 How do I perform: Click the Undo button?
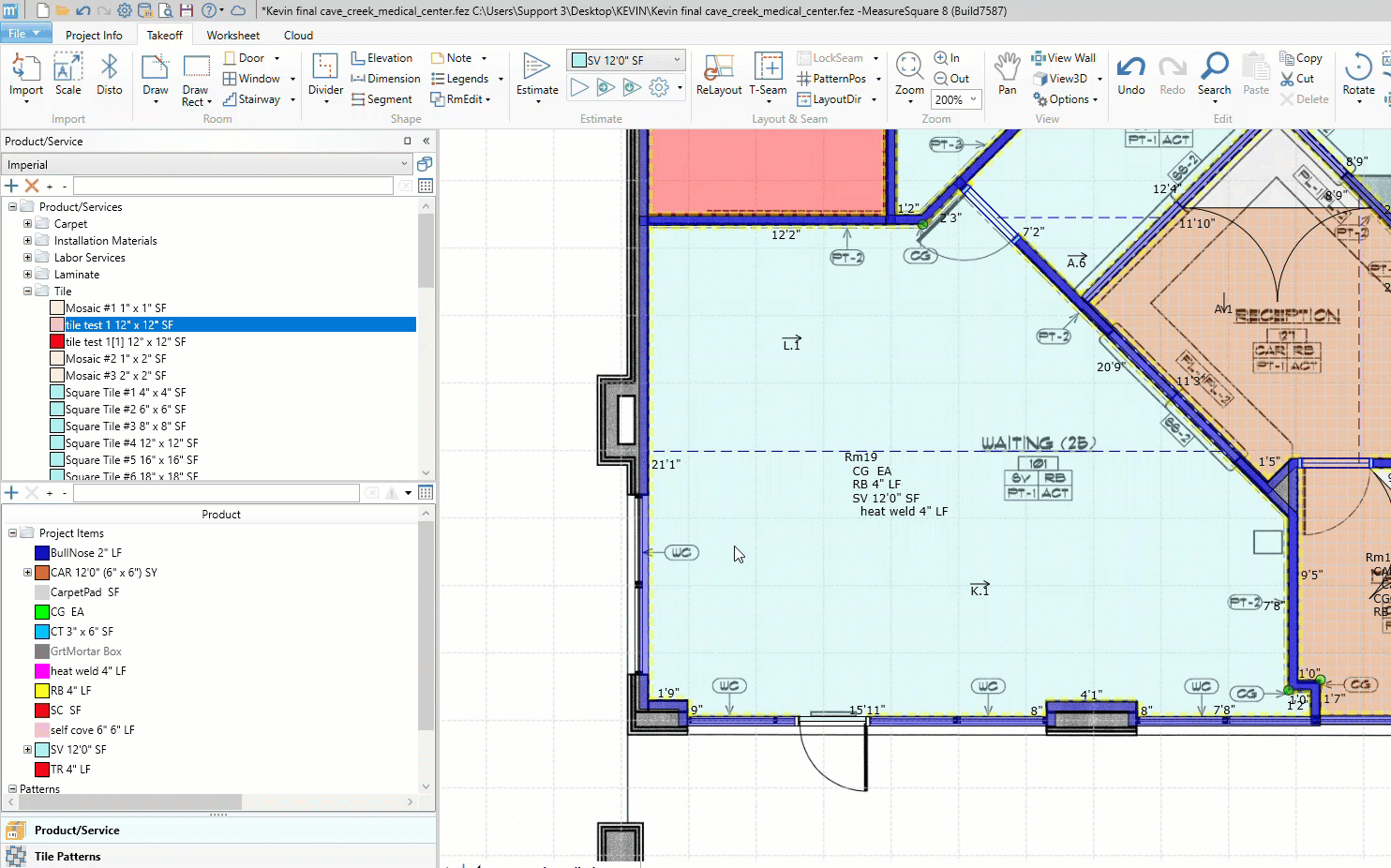[1130, 75]
